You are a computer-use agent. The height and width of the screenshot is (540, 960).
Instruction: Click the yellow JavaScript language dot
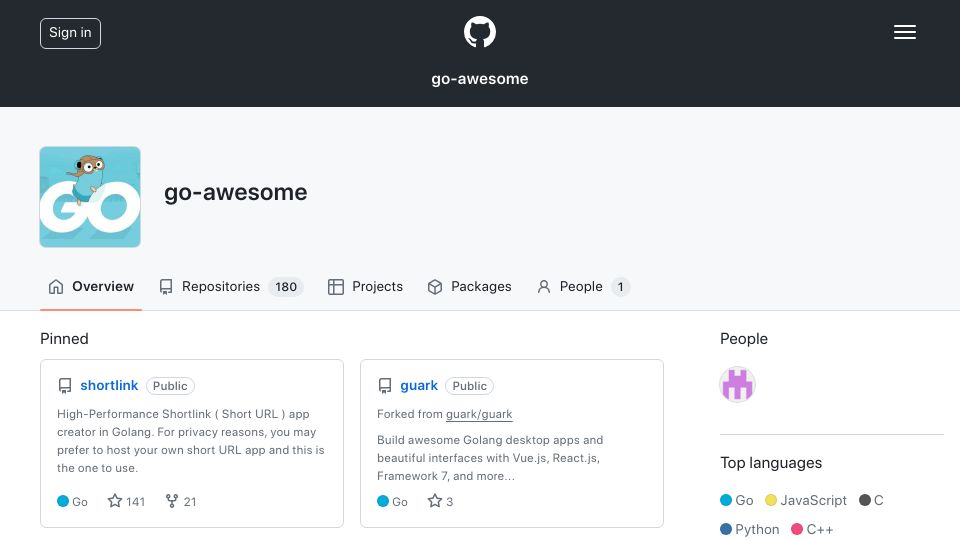[x=771, y=500]
